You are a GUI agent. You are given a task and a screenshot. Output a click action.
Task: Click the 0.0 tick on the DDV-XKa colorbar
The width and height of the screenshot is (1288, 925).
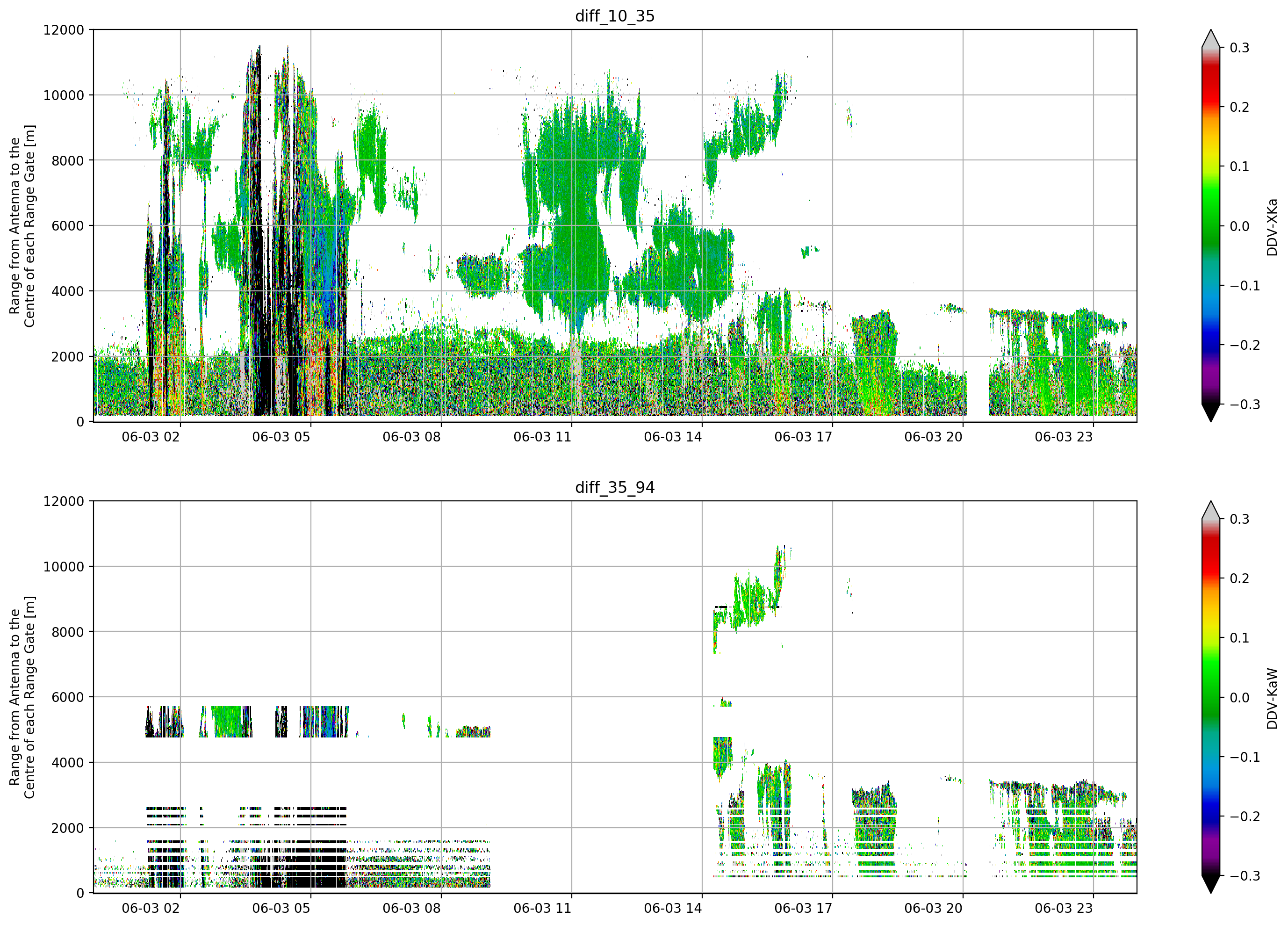(x=1240, y=226)
